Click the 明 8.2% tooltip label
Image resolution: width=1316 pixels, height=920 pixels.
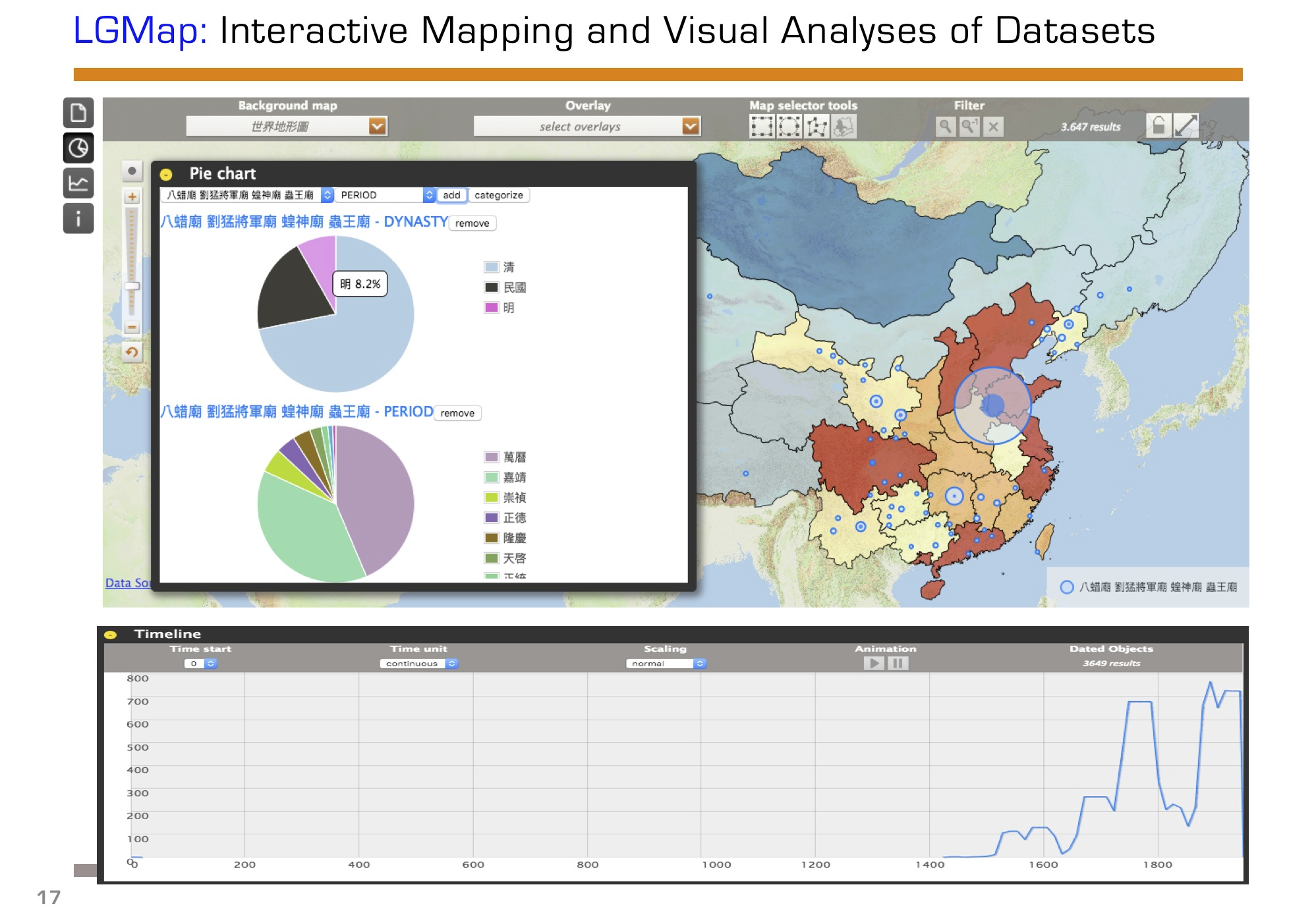click(360, 284)
